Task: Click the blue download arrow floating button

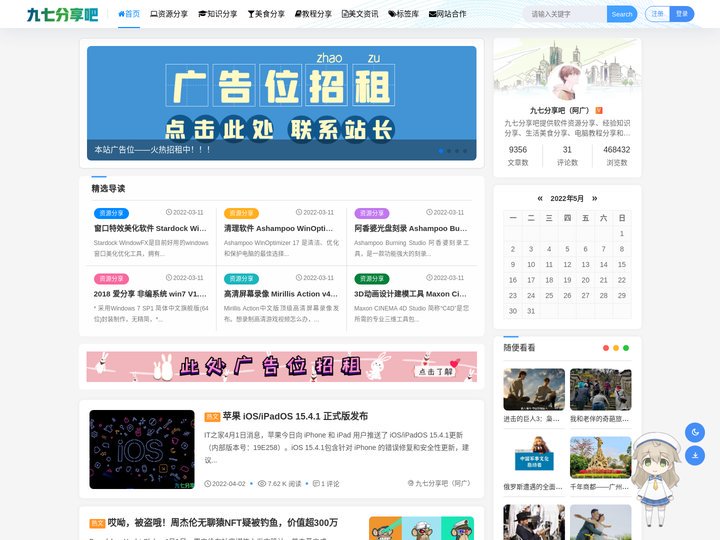Action: tap(695, 456)
